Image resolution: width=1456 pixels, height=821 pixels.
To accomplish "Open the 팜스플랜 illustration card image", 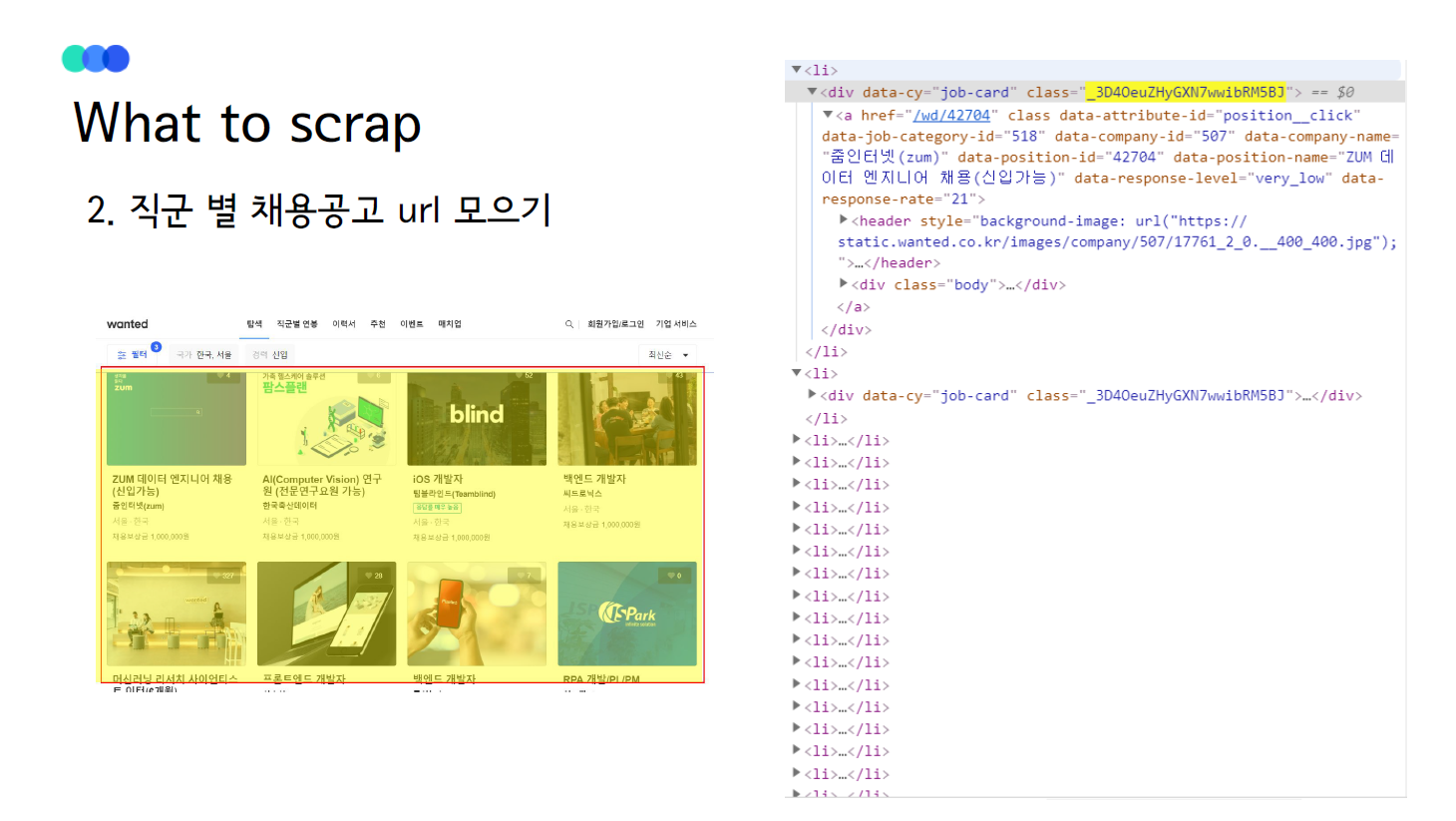I will (326, 418).
